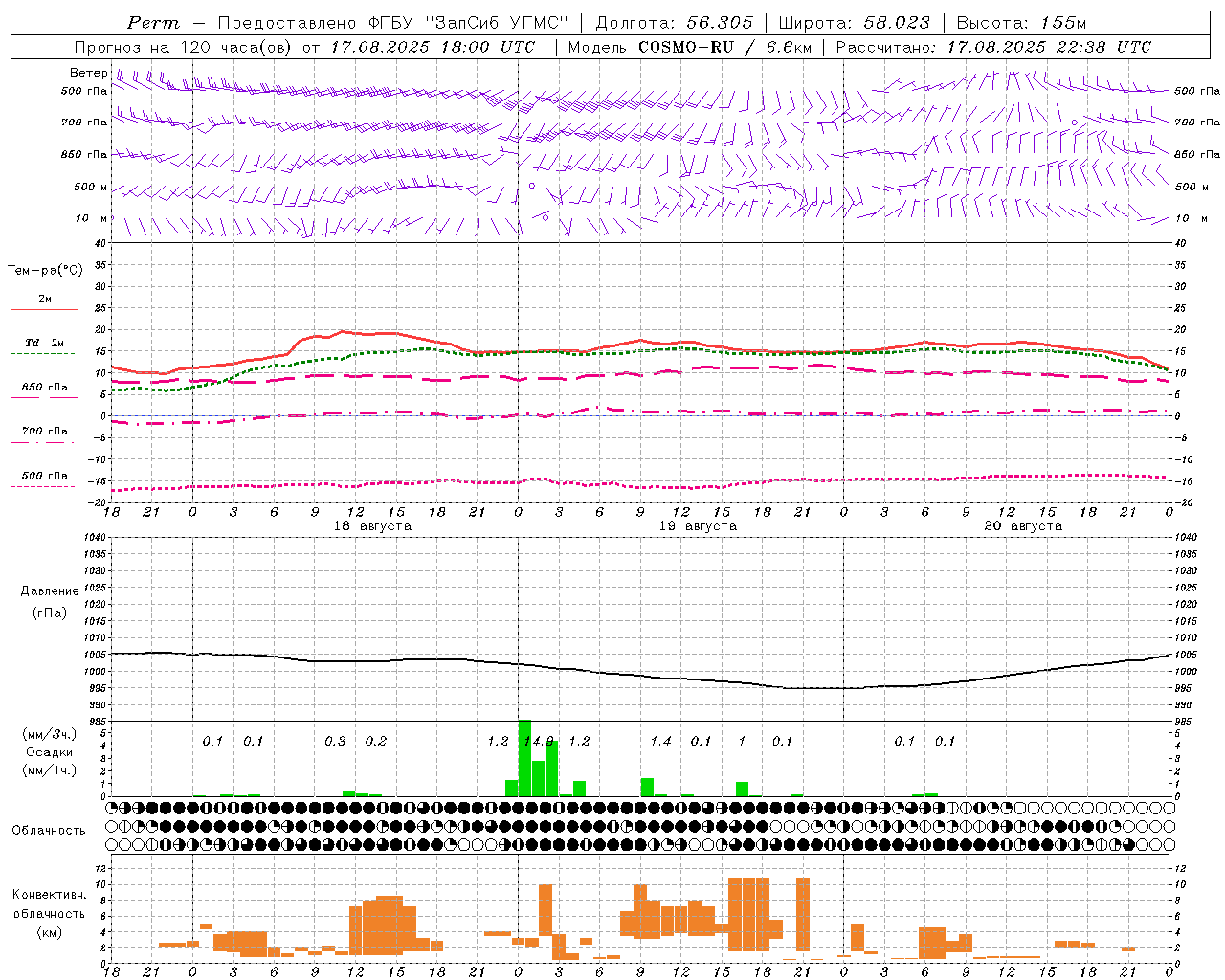Select the longitude value "Долгота: 56.305"

pos(675,23)
